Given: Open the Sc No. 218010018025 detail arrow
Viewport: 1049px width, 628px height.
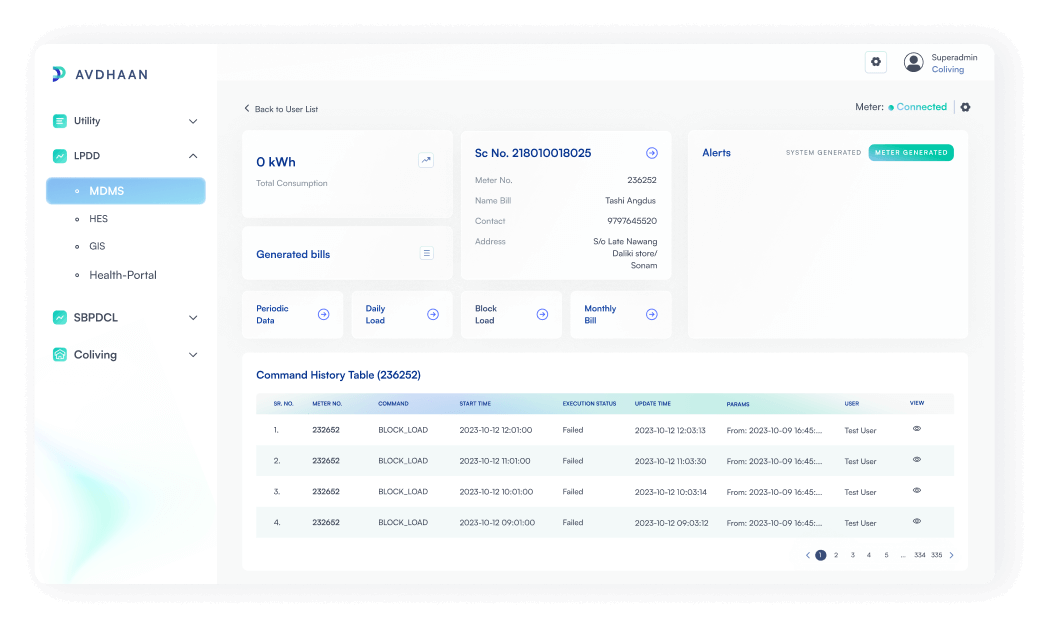Looking at the screenshot, I should tap(651, 152).
